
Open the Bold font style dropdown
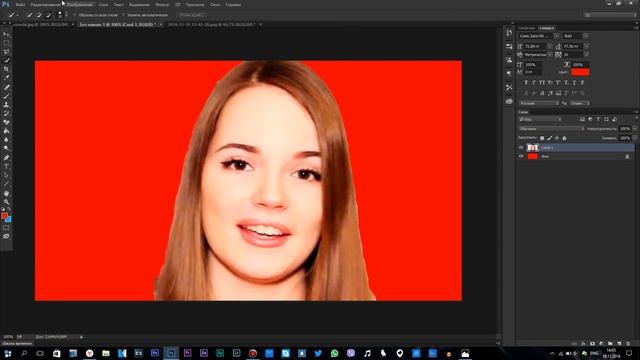[586, 36]
